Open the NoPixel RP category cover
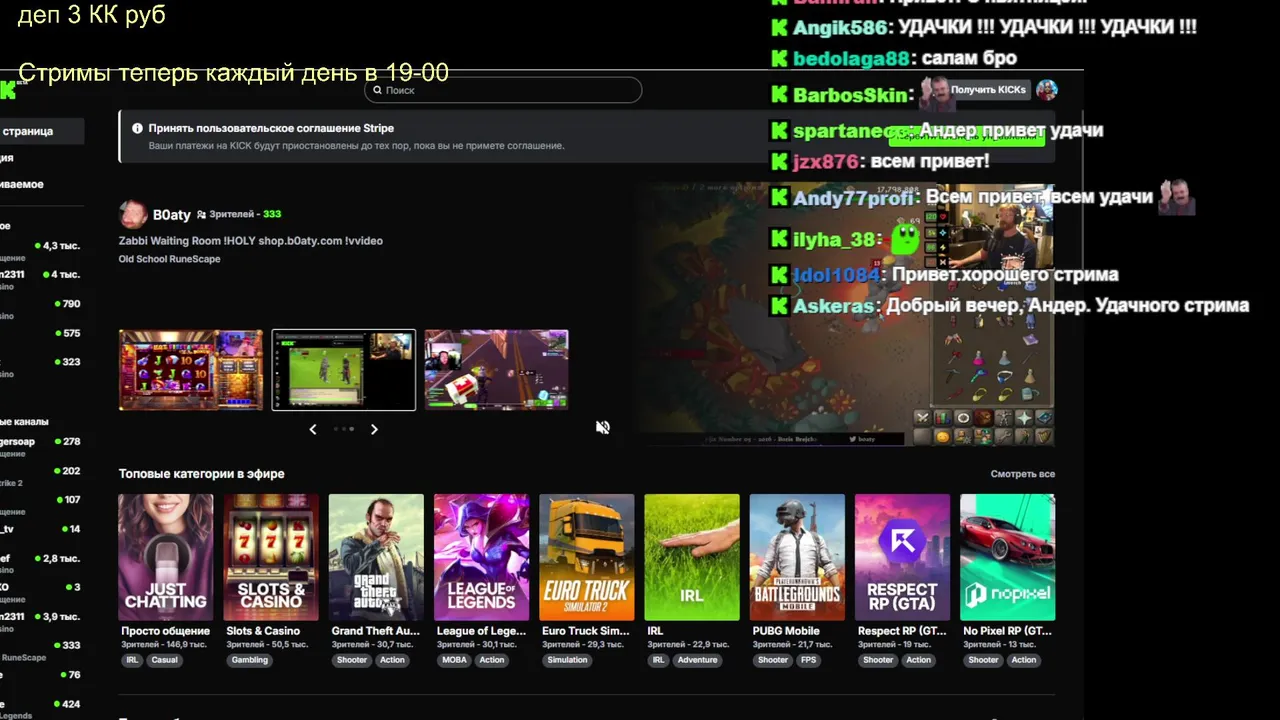 click(1007, 557)
